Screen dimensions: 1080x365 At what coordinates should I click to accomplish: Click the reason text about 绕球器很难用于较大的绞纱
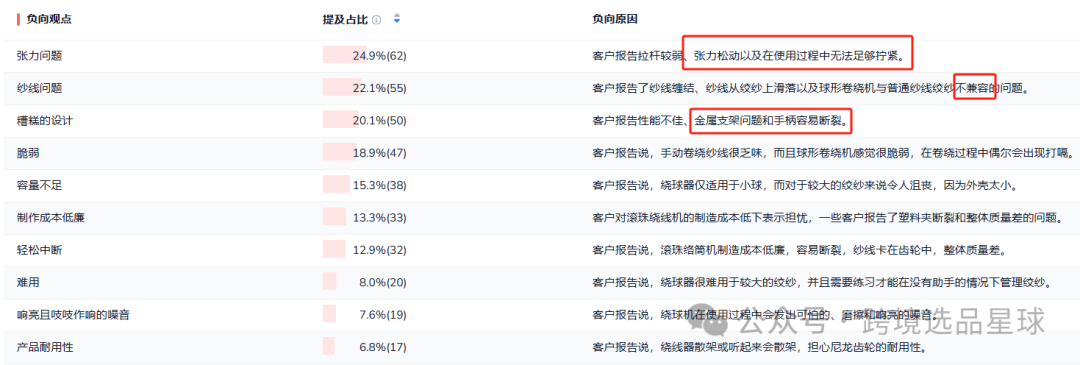[x=823, y=282]
